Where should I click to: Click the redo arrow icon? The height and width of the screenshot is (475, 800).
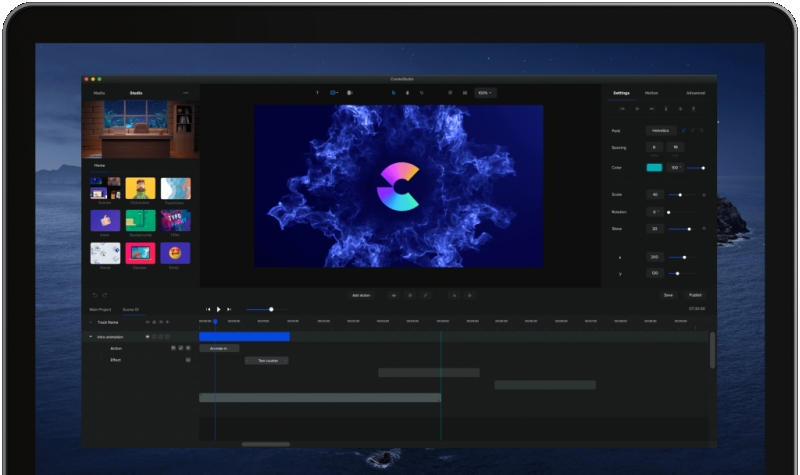pyautogui.click(x=106, y=295)
